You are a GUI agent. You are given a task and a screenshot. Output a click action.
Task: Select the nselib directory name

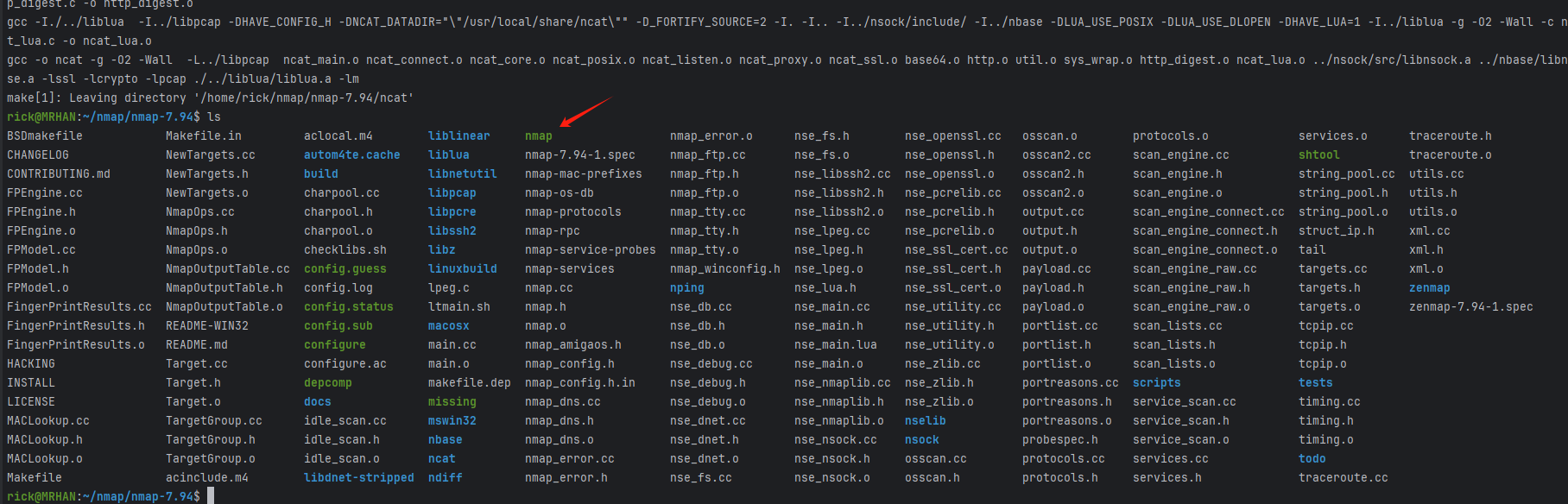(925, 421)
